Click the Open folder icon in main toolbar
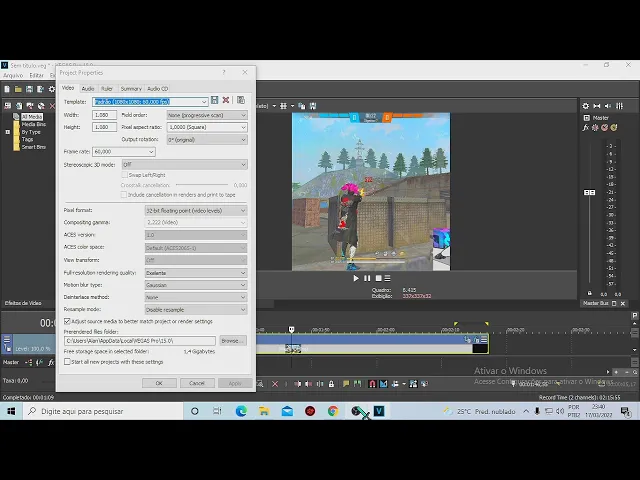This screenshot has height=480, width=640. tap(18, 89)
